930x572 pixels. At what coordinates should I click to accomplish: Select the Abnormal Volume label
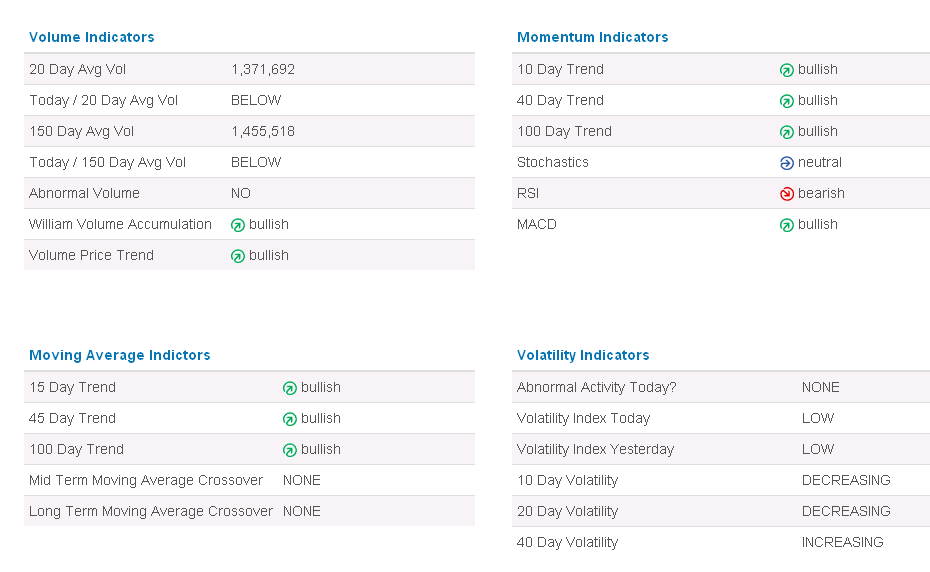click(84, 193)
